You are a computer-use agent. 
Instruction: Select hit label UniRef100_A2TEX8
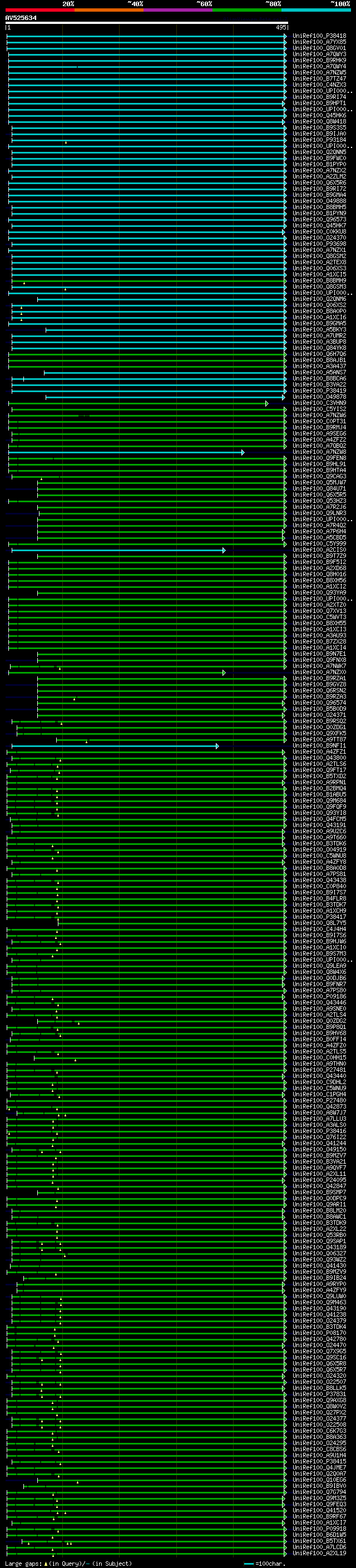[319, 262]
